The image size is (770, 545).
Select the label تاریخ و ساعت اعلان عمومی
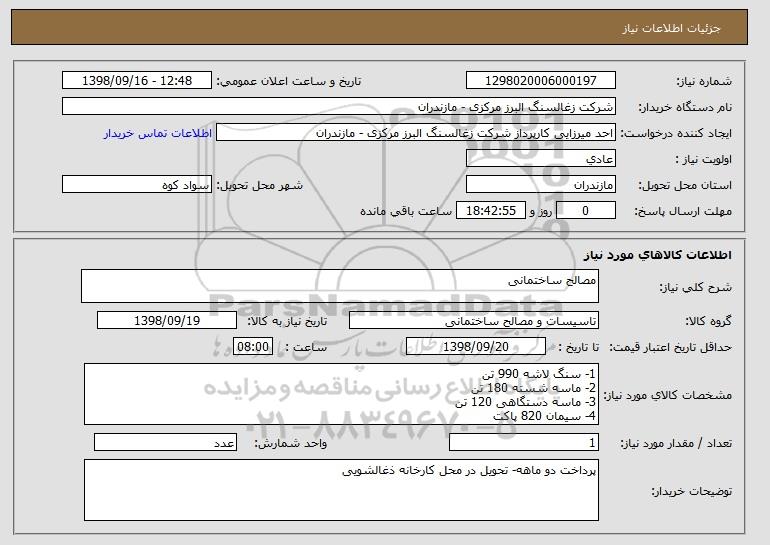pos(289,81)
